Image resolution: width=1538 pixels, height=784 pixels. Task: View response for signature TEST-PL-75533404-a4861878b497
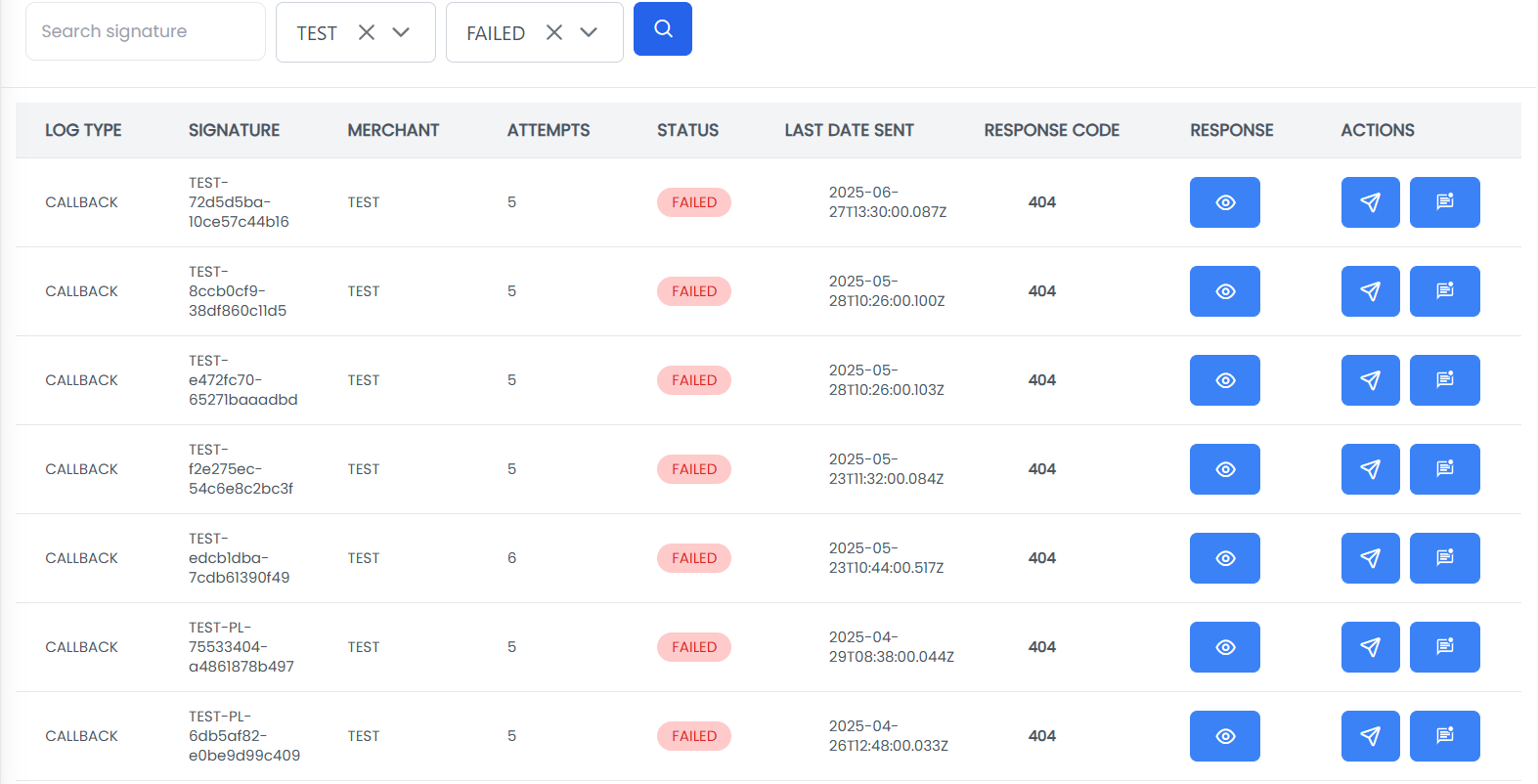(x=1225, y=647)
